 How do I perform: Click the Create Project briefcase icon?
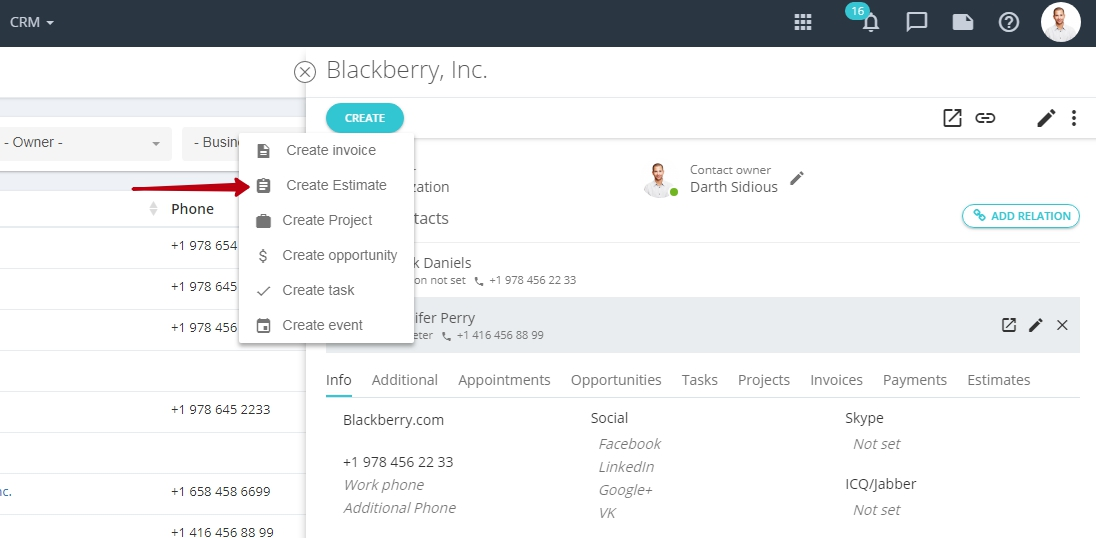[x=264, y=221]
